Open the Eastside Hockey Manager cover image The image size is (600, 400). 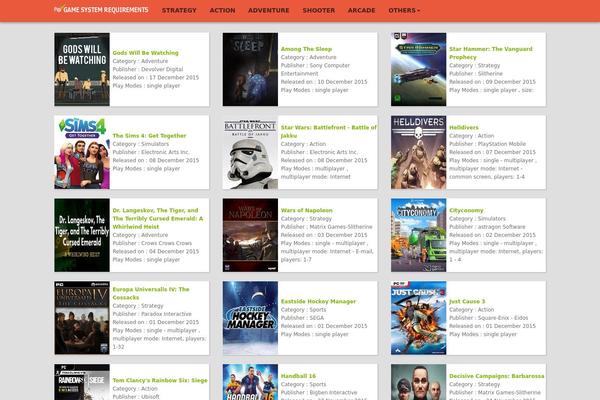250,318
